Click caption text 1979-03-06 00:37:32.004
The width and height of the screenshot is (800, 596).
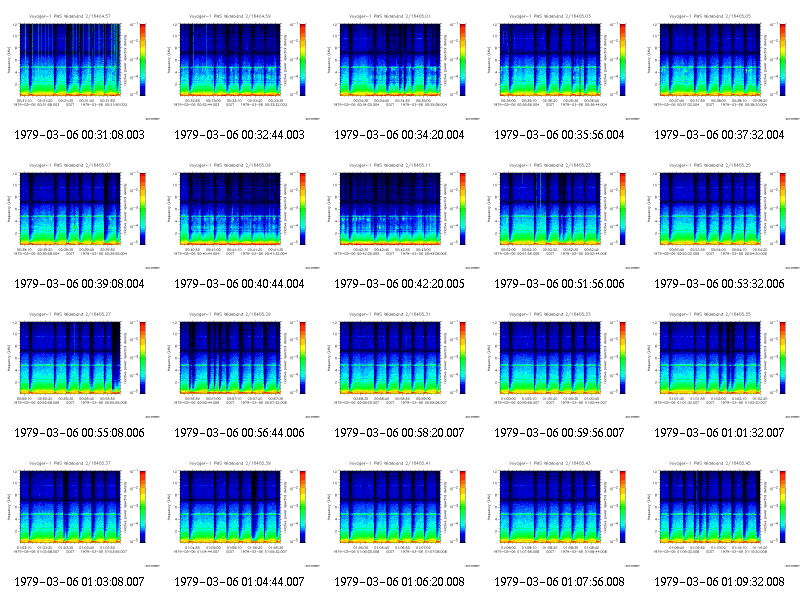[719, 135]
